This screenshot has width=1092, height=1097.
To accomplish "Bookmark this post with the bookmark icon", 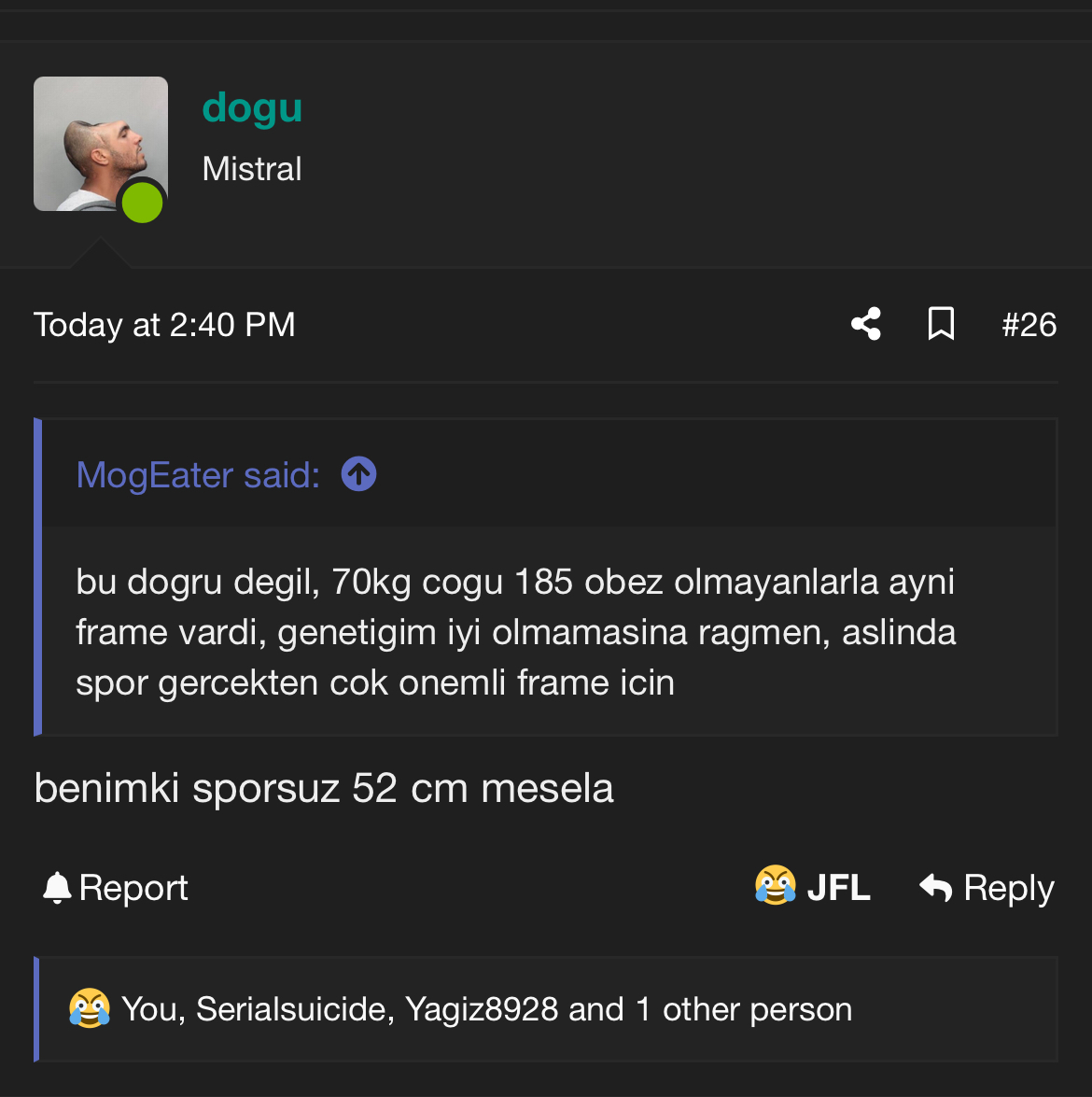I will (x=941, y=324).
